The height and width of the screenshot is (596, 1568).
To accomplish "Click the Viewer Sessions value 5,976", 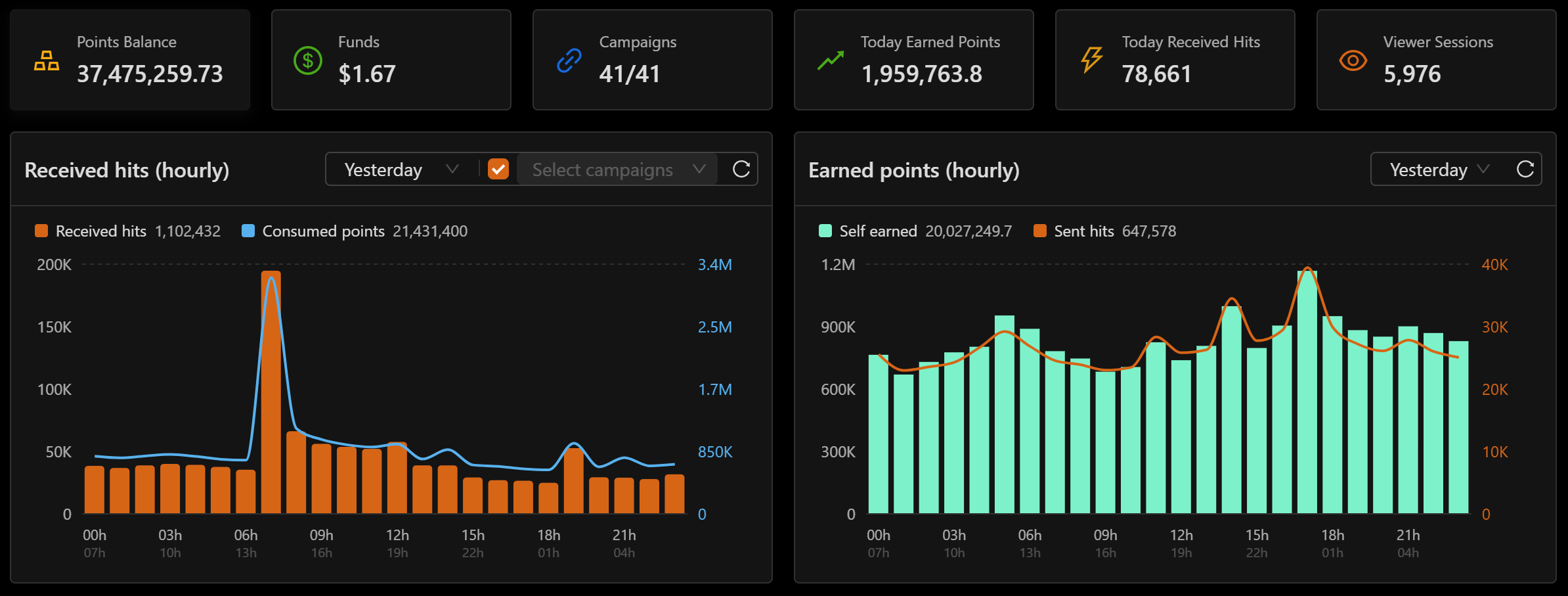I will [x=1412, y=74].
